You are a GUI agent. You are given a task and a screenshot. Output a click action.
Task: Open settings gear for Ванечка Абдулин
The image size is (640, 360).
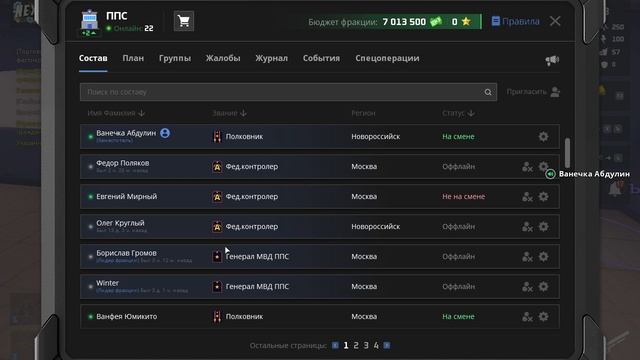point(543,136)
